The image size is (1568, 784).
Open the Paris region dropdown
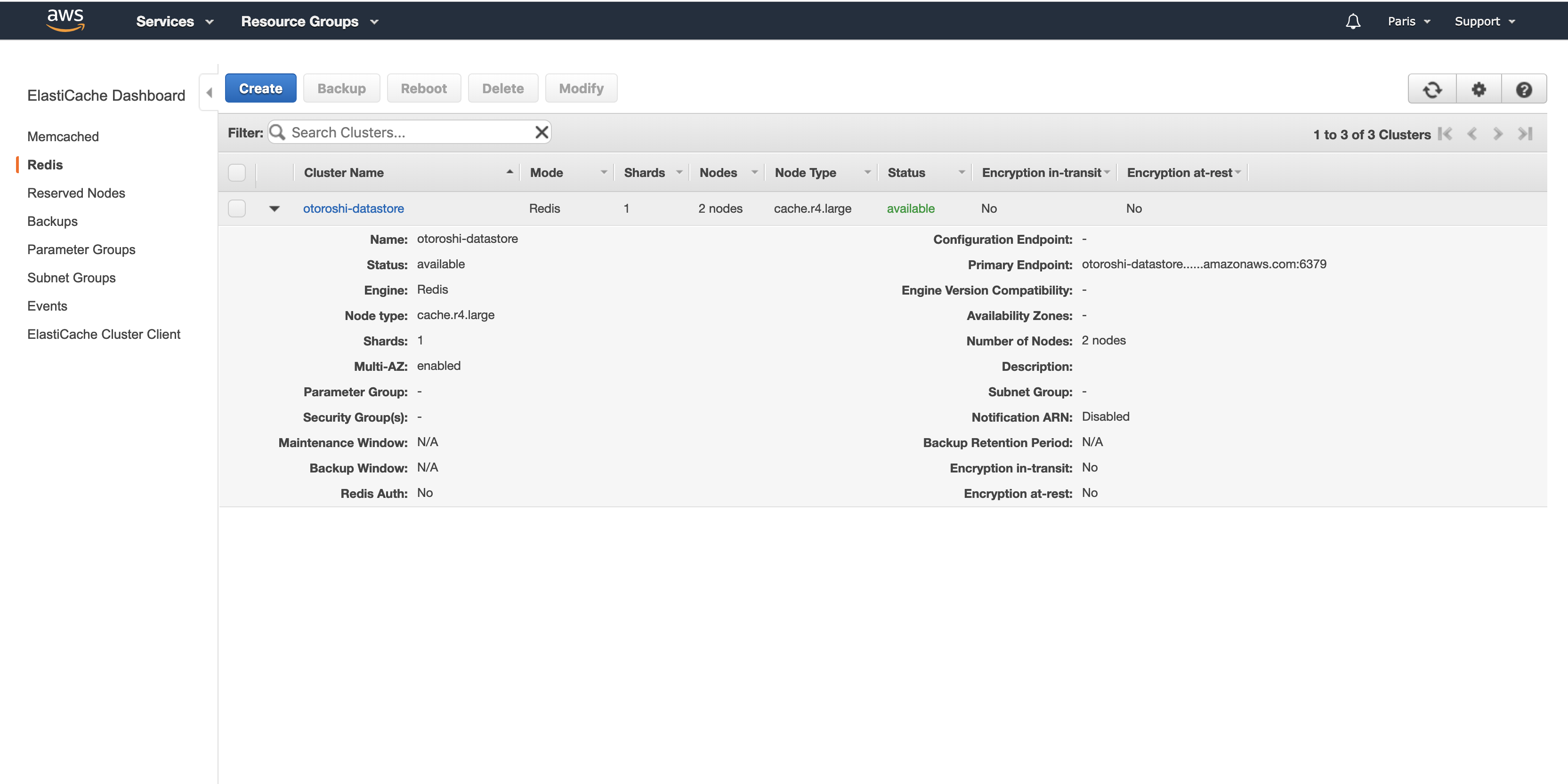click(x=1408, y=21)
